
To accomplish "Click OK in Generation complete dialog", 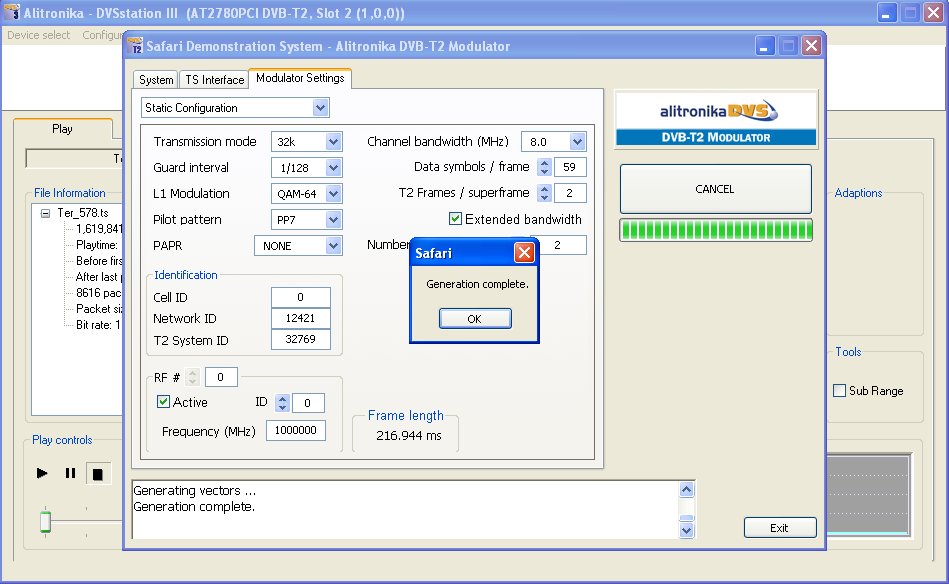I will [x=475, y=318].
